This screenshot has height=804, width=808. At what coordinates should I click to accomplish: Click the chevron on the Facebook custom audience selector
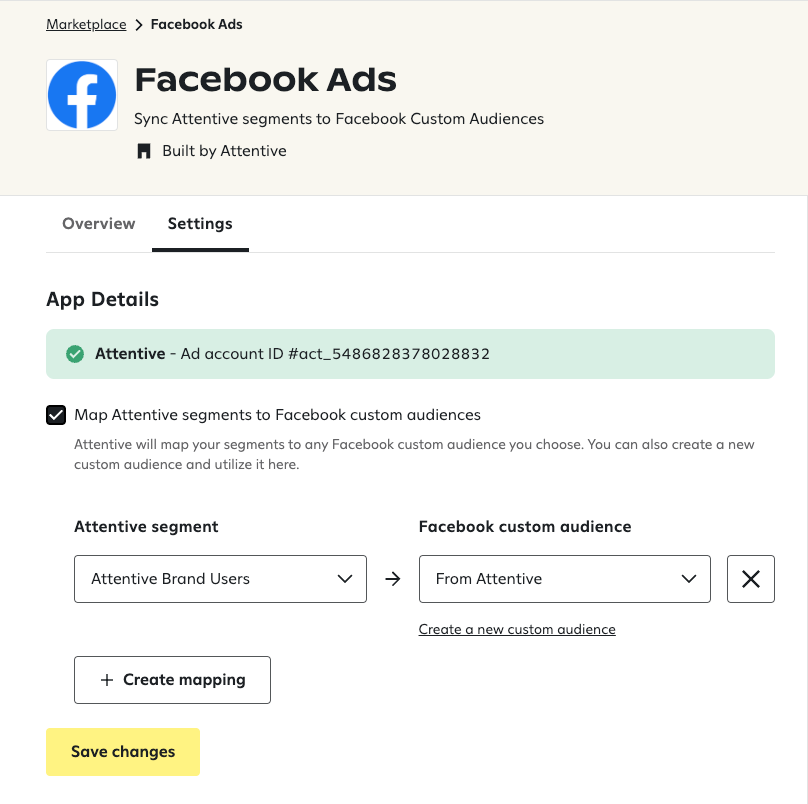click(688, 579)
